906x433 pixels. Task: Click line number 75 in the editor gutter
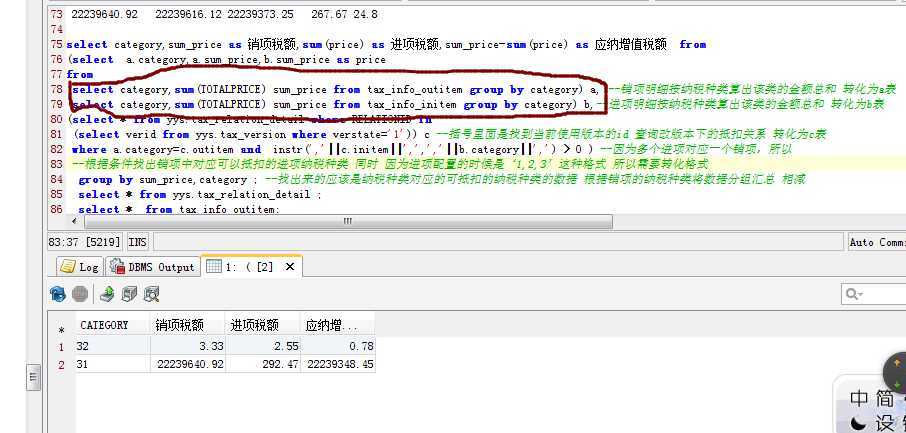point(56,45)
